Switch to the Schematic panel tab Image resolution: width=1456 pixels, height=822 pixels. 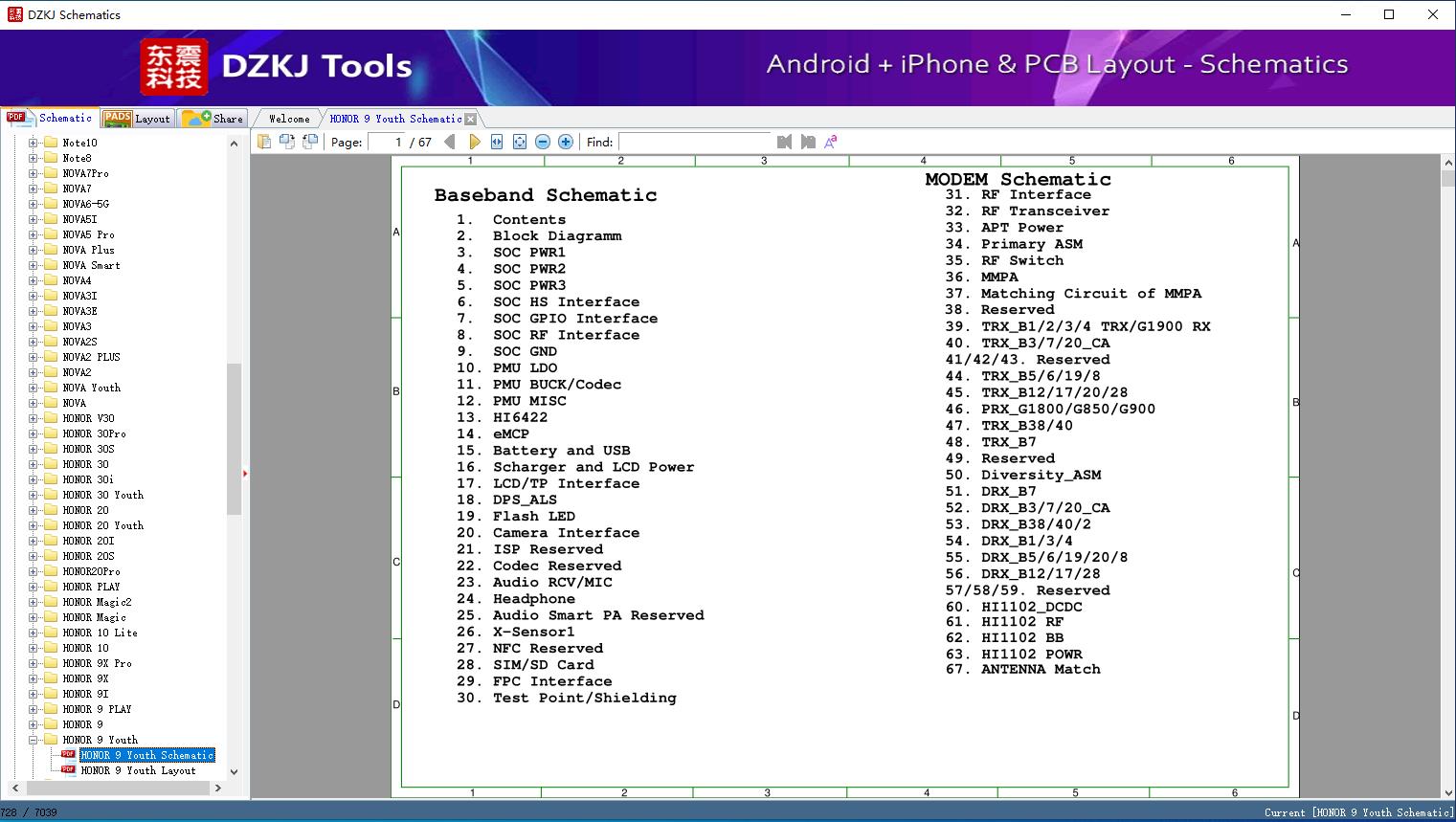(50, 118)
